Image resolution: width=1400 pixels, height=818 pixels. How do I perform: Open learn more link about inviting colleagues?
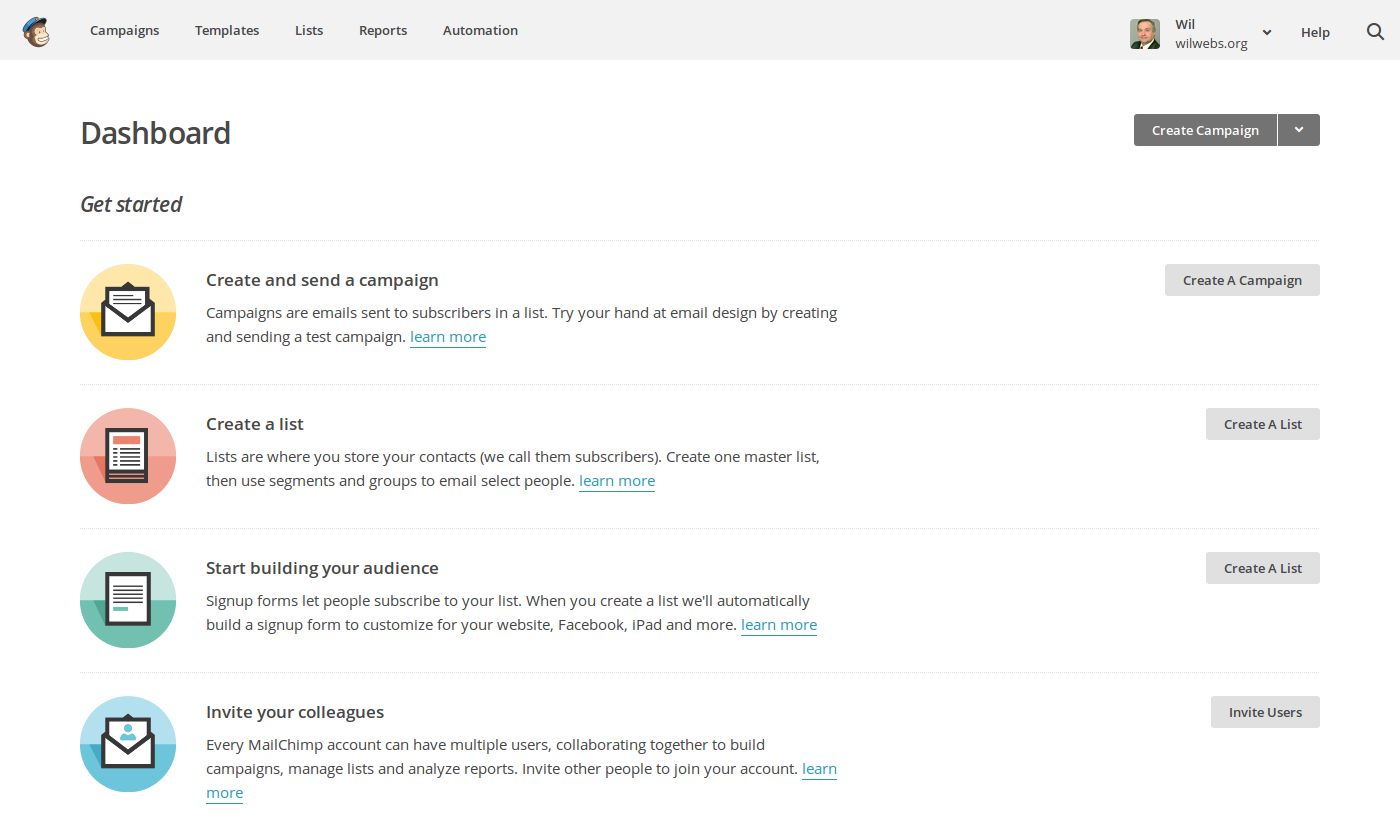coord(819,769)
